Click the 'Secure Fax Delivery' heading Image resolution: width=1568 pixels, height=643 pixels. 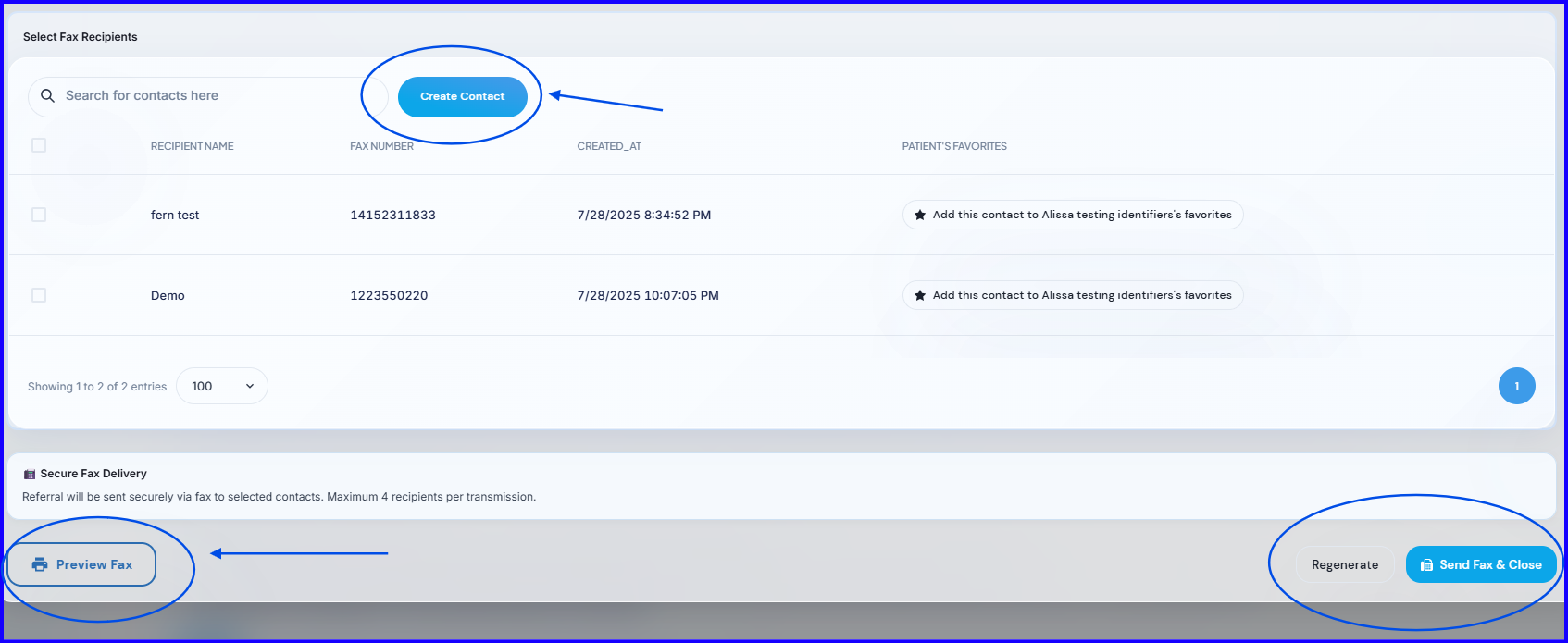point(93,474)
